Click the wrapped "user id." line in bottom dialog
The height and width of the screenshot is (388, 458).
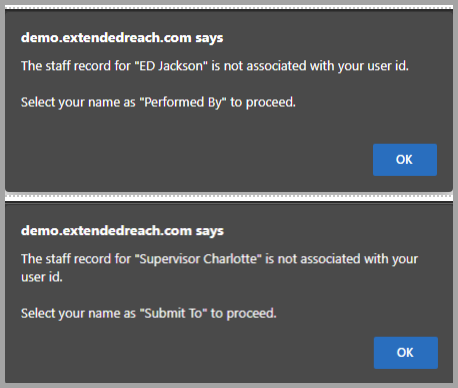(42, 277)
